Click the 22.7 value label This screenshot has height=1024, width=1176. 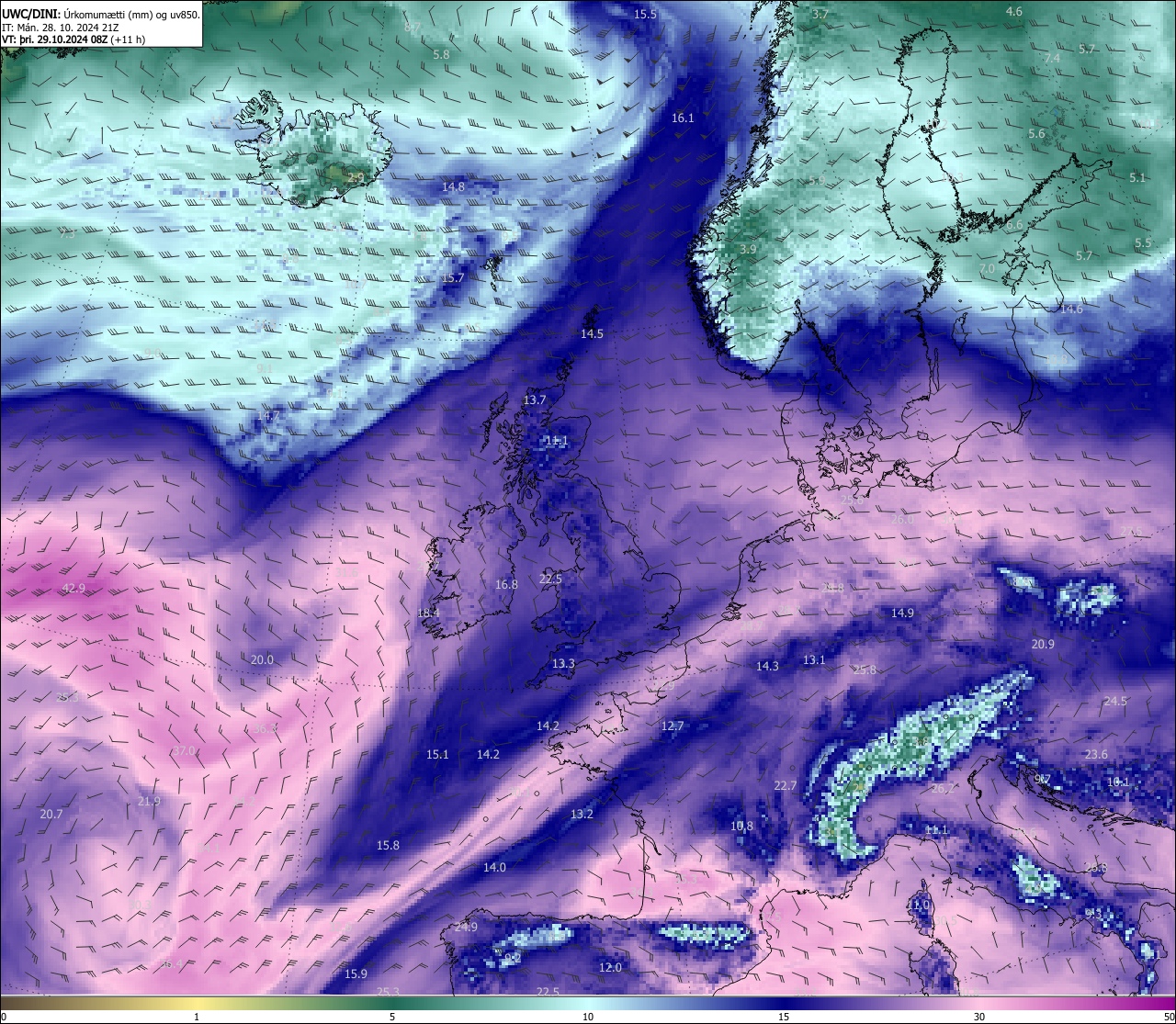point(785,786)
